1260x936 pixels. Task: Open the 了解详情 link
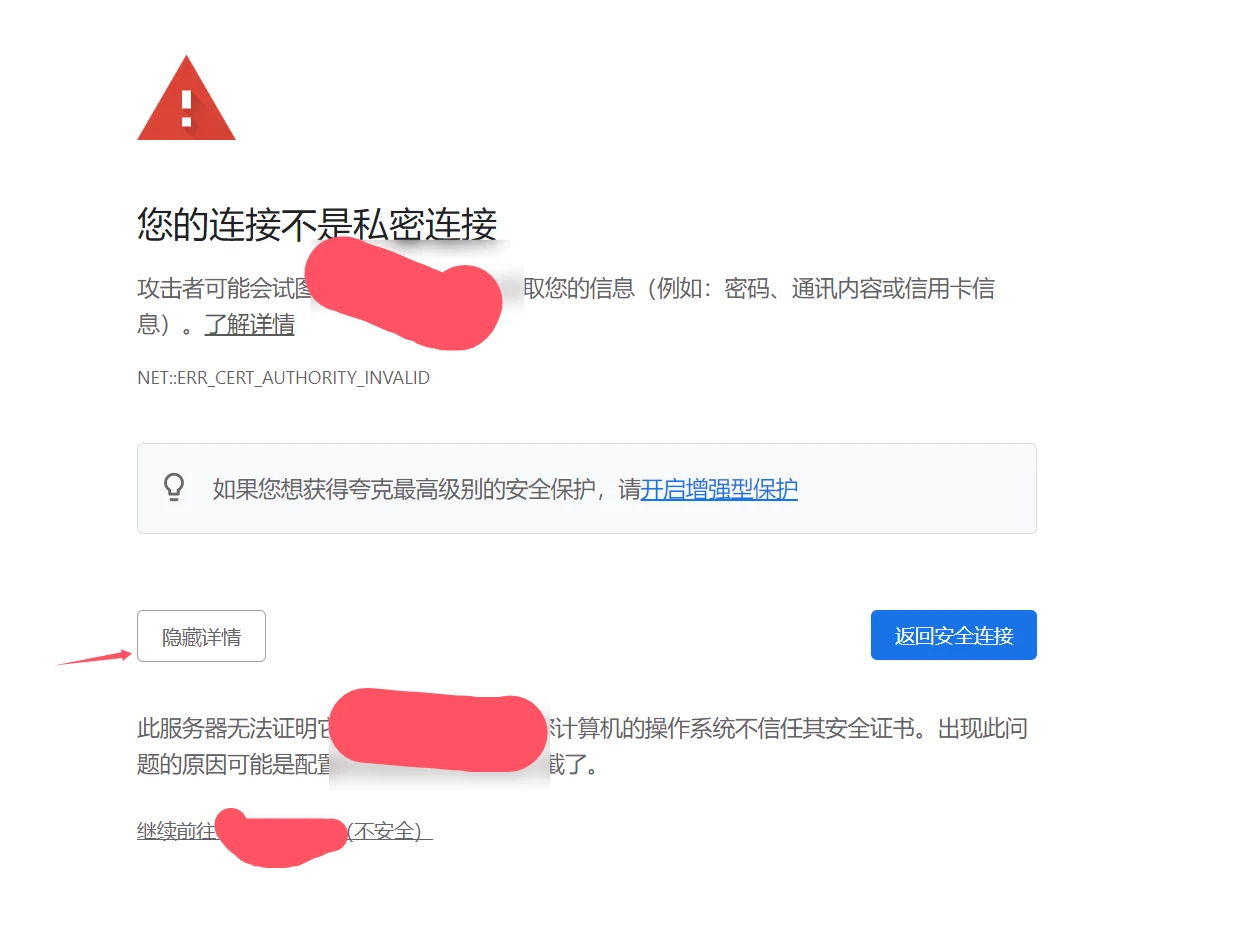pos(250,325)
